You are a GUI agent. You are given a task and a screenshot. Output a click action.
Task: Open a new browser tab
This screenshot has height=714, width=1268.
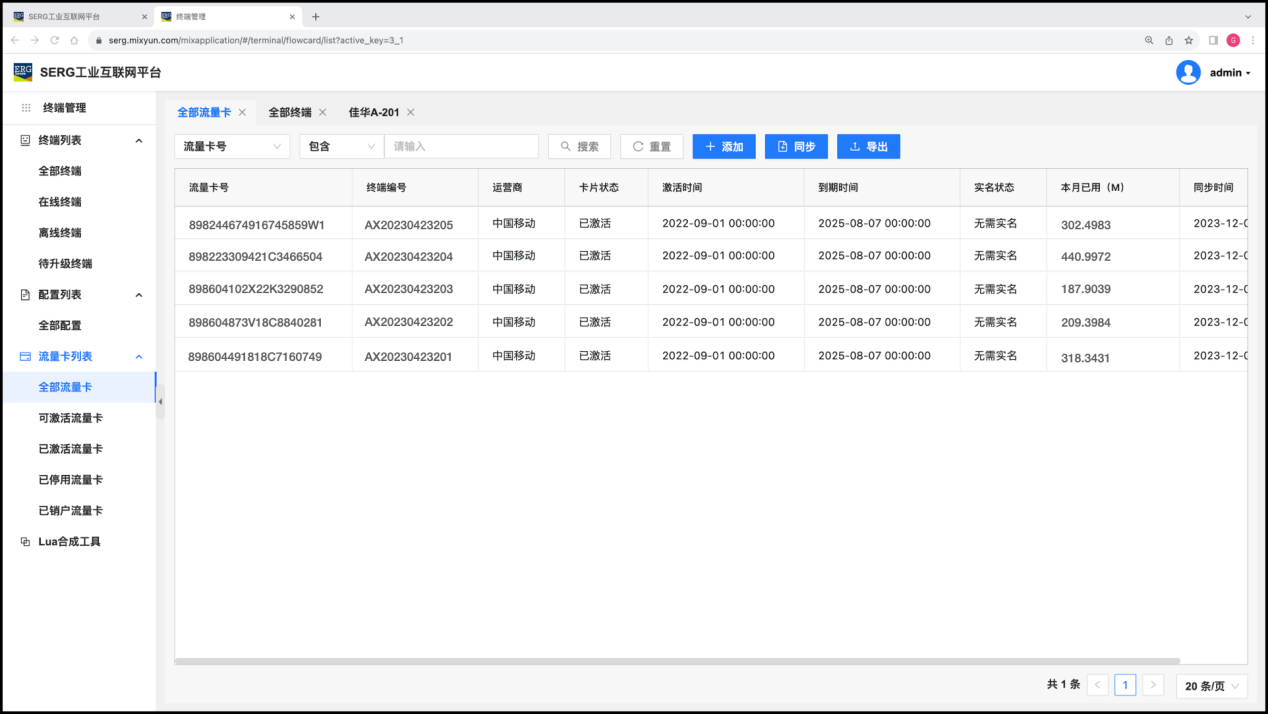316,17
